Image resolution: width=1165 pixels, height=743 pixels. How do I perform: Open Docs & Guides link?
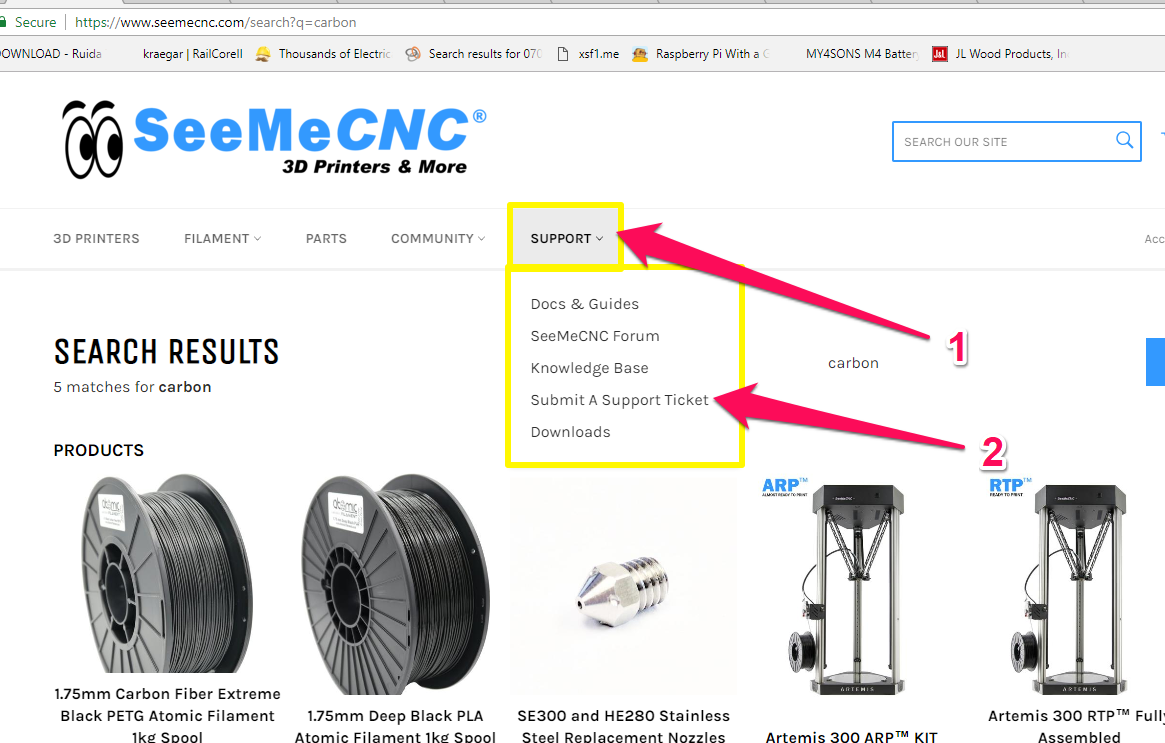pyautogui.click(x=585, y=304)
